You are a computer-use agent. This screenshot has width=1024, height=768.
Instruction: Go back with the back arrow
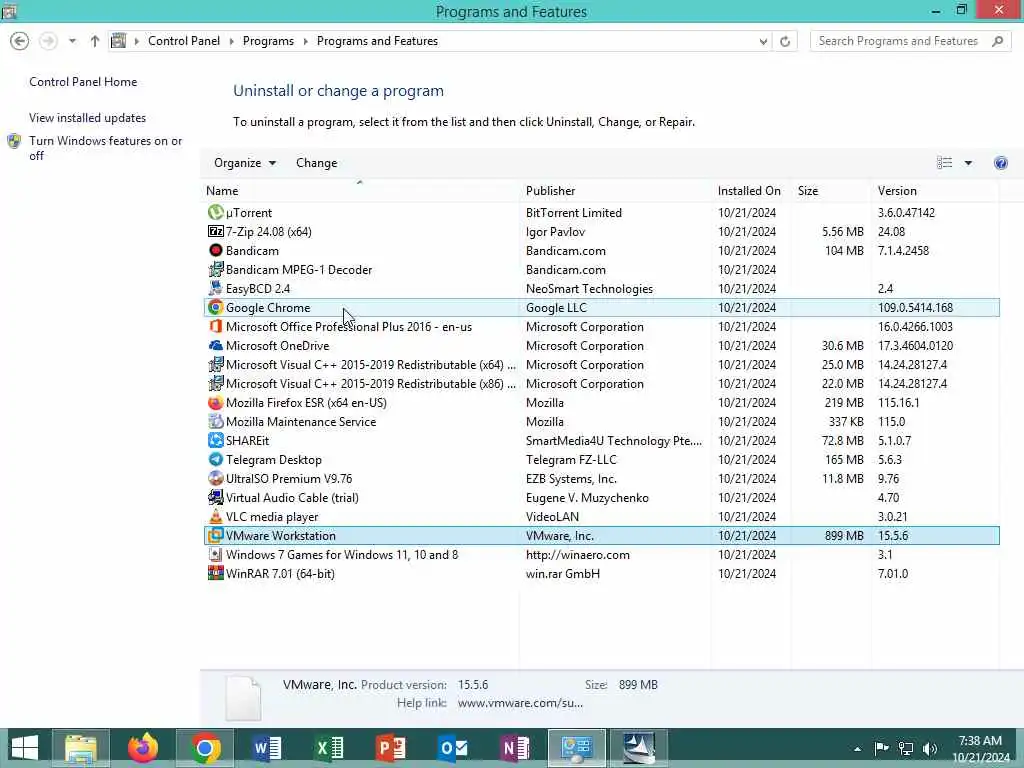point(20,41)
